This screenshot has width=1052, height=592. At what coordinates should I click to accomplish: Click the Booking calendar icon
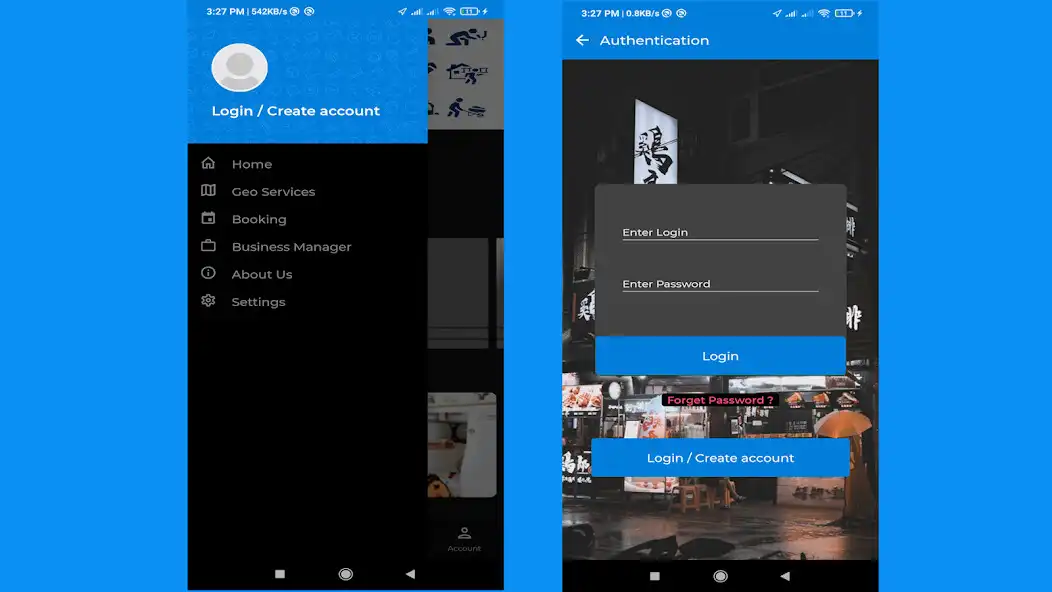click(208, 219)
